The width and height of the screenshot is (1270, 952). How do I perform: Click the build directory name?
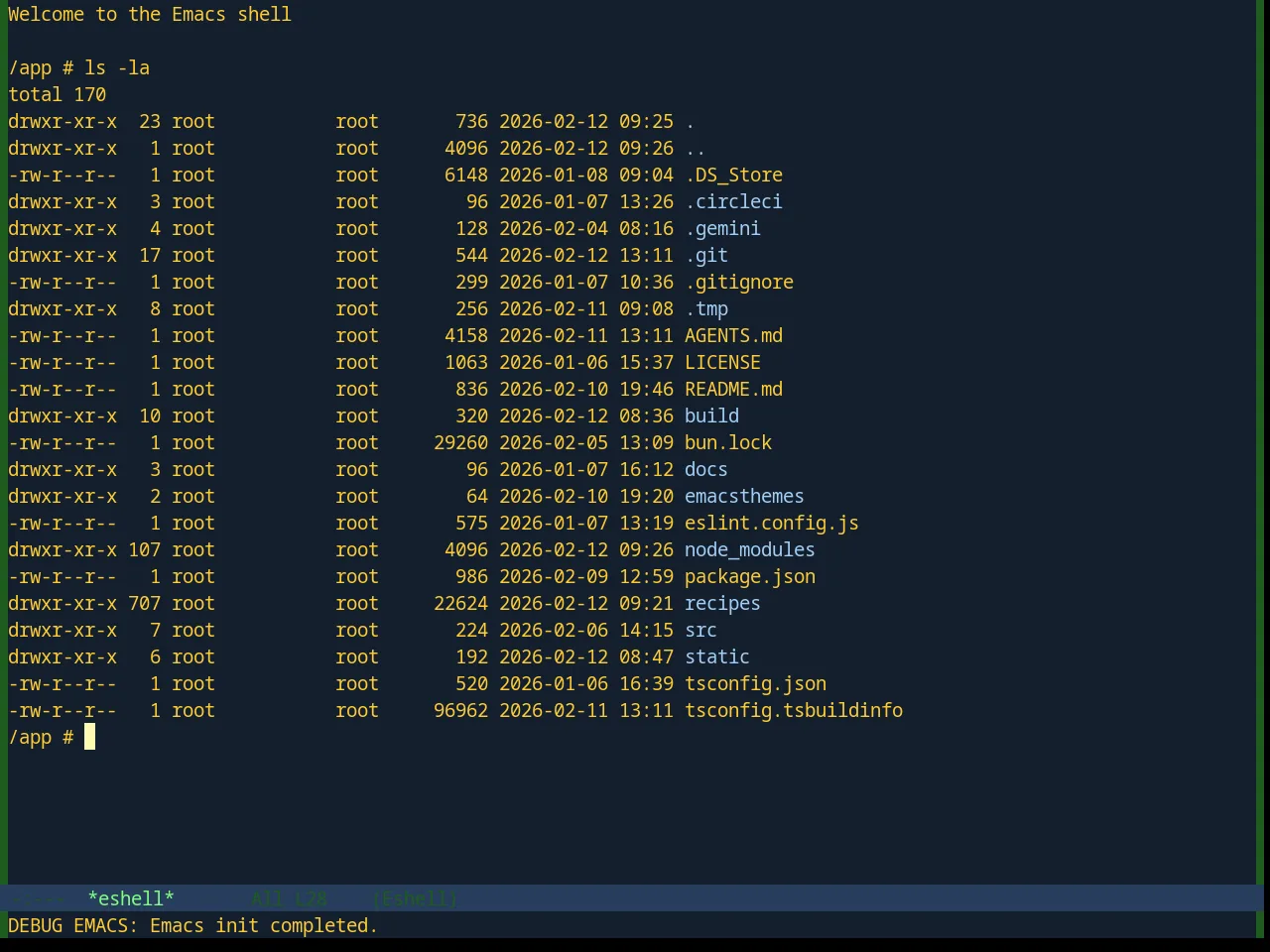pyautogui.click(x=712, y=416)
